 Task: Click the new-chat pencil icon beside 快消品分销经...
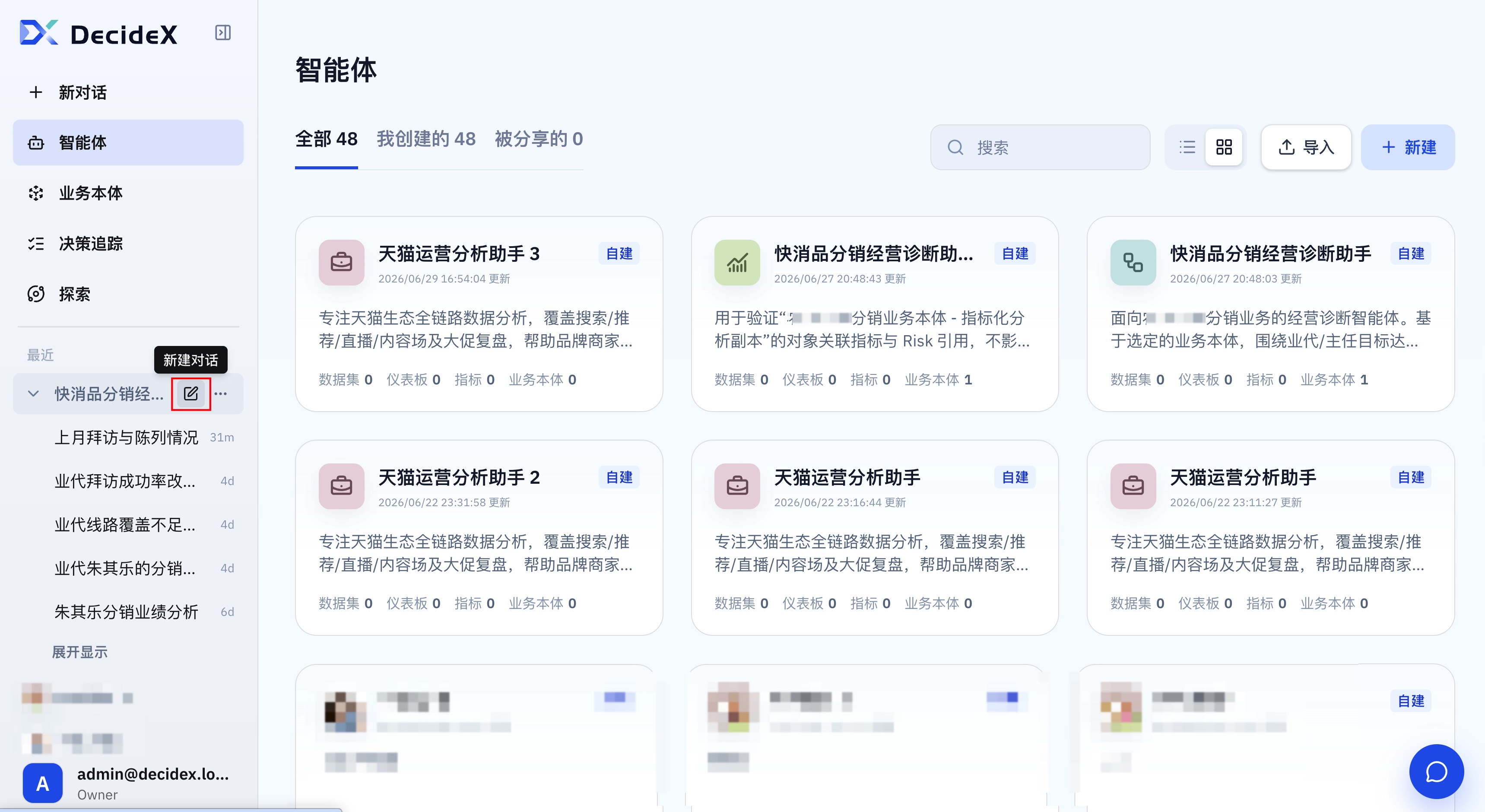click(191, 393)
